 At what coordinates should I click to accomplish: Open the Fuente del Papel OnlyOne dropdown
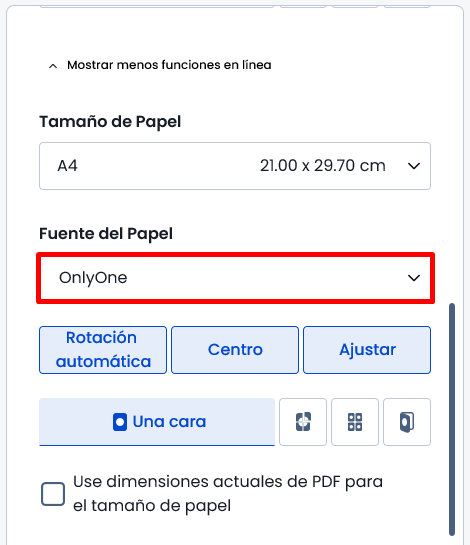(235, 278)
